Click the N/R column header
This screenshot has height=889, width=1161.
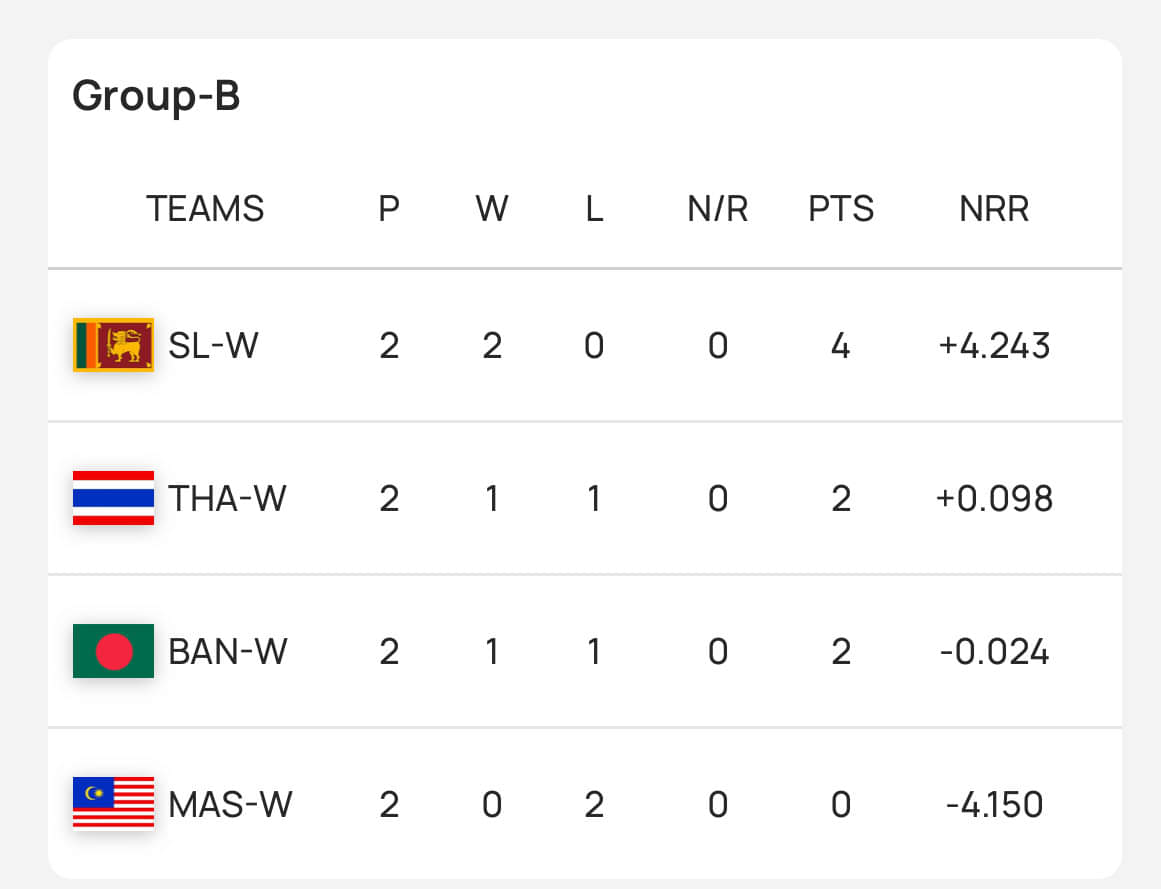pyautogui.click(x=717, y=209)
